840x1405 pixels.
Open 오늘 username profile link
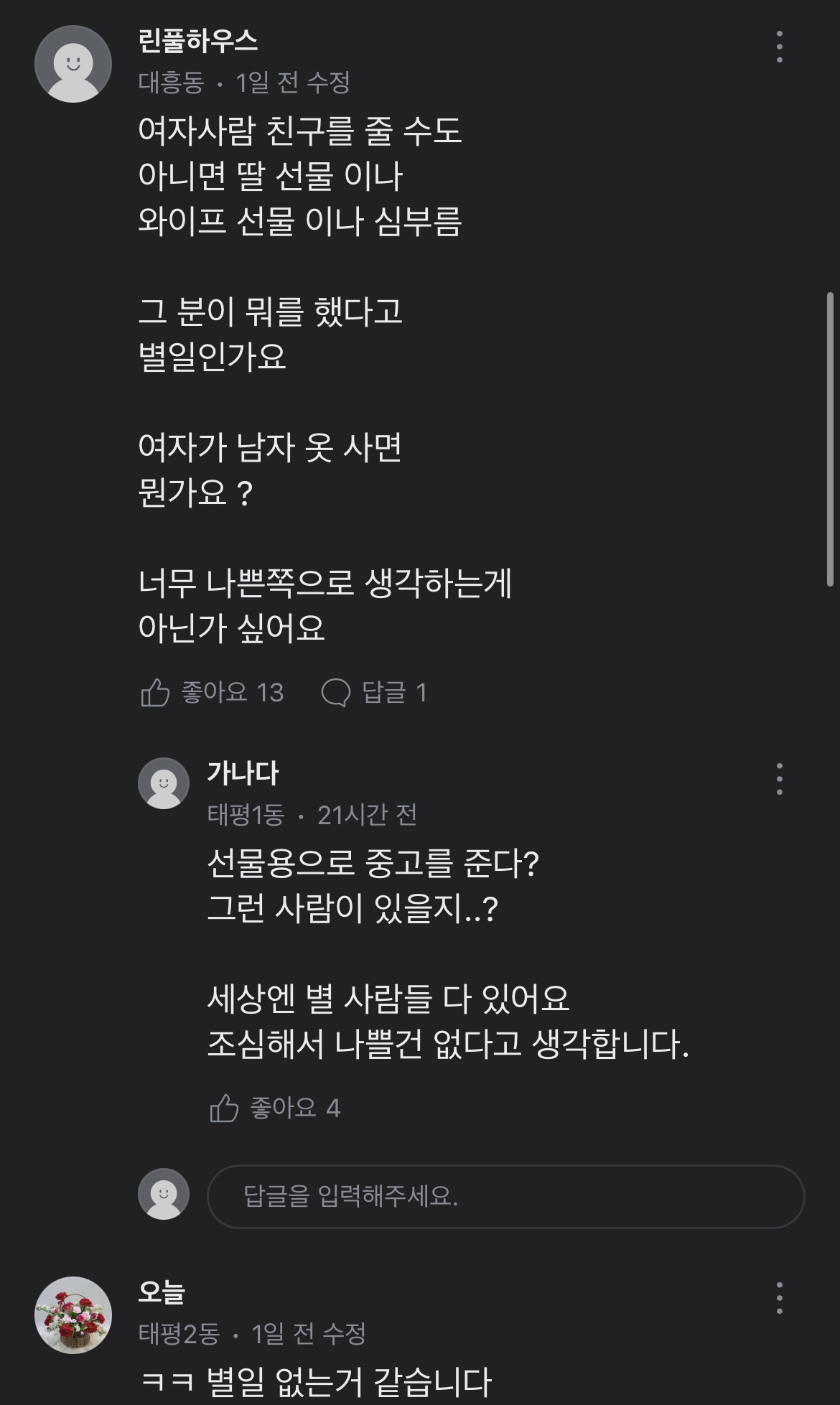pos(162,1292)
